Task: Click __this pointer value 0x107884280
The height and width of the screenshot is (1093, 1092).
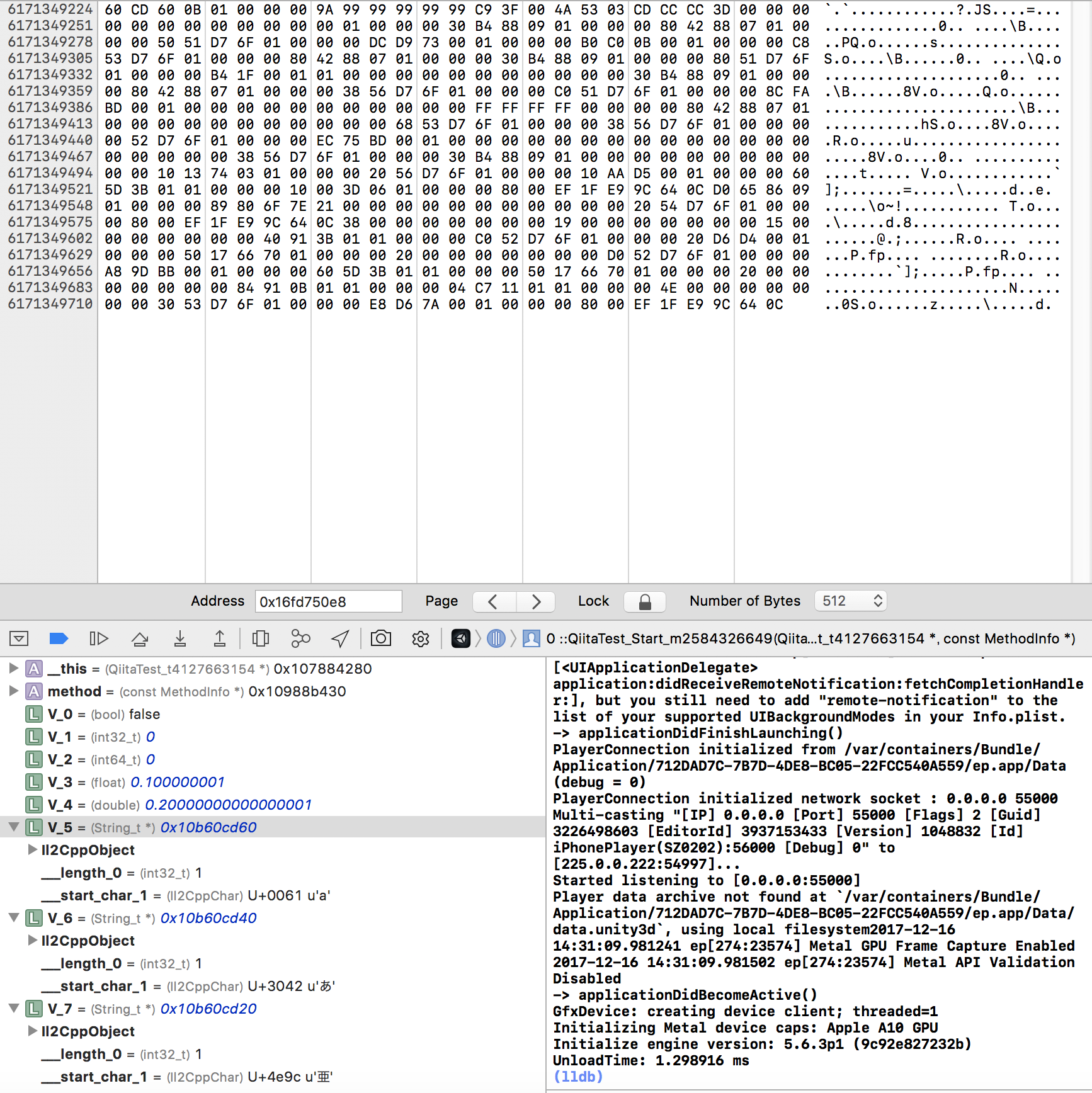Action: (323, 669)
